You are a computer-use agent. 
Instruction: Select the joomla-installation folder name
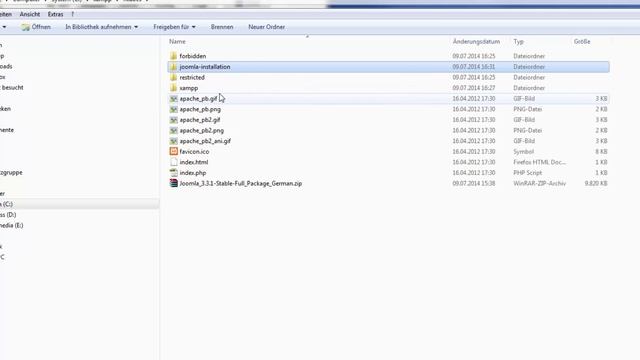(205, 67)
